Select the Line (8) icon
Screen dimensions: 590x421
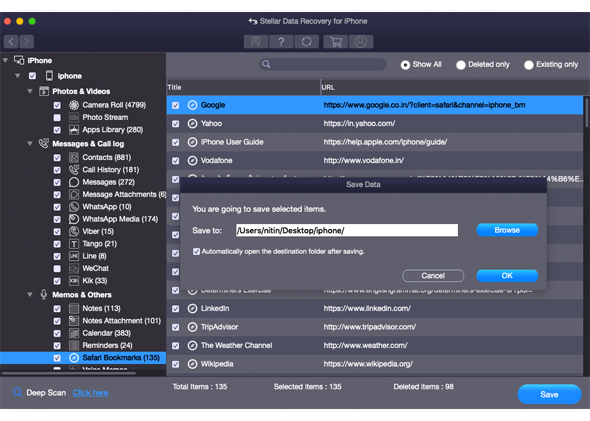tap(74, 256)
